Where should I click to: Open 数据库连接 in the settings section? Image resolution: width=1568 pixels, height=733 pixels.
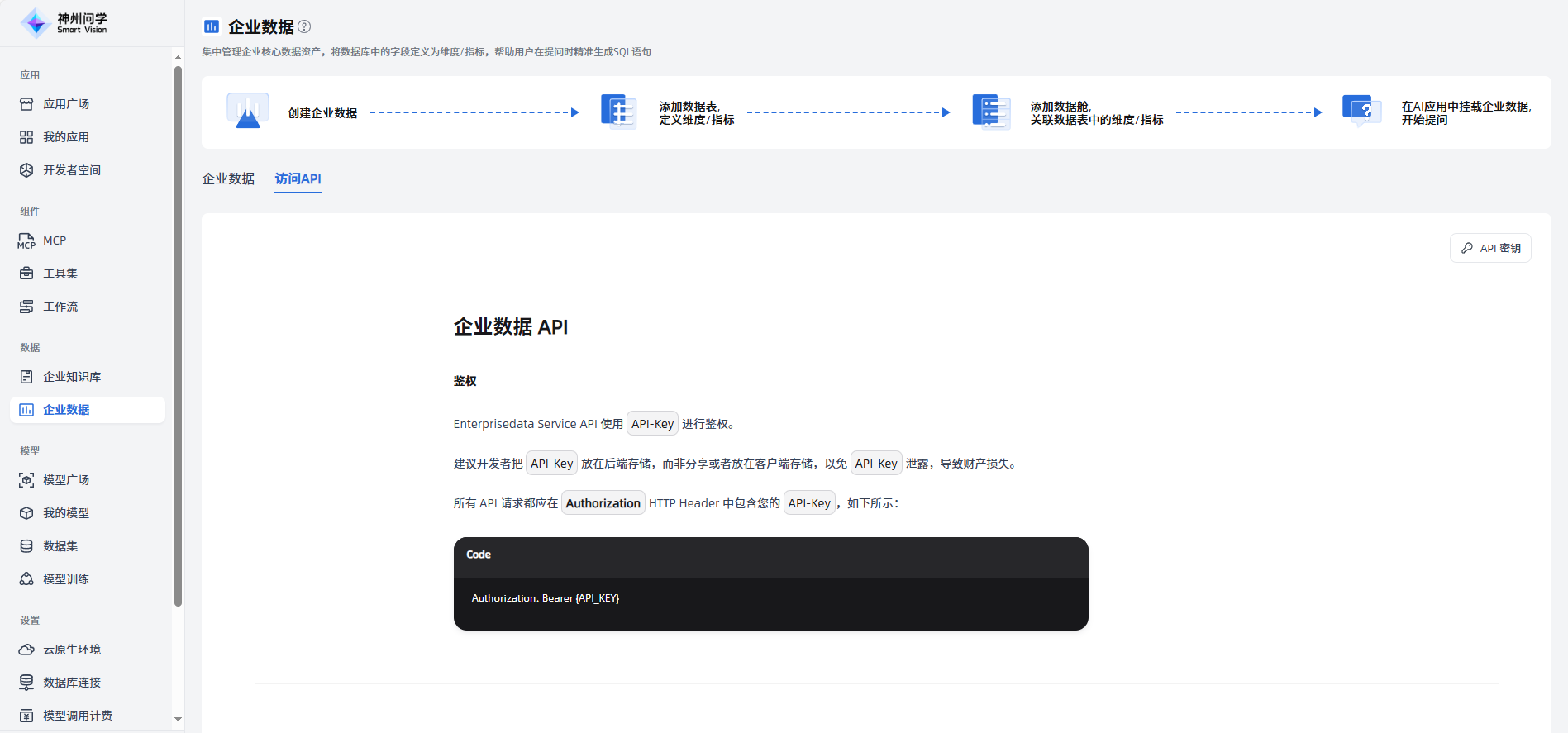71,683
